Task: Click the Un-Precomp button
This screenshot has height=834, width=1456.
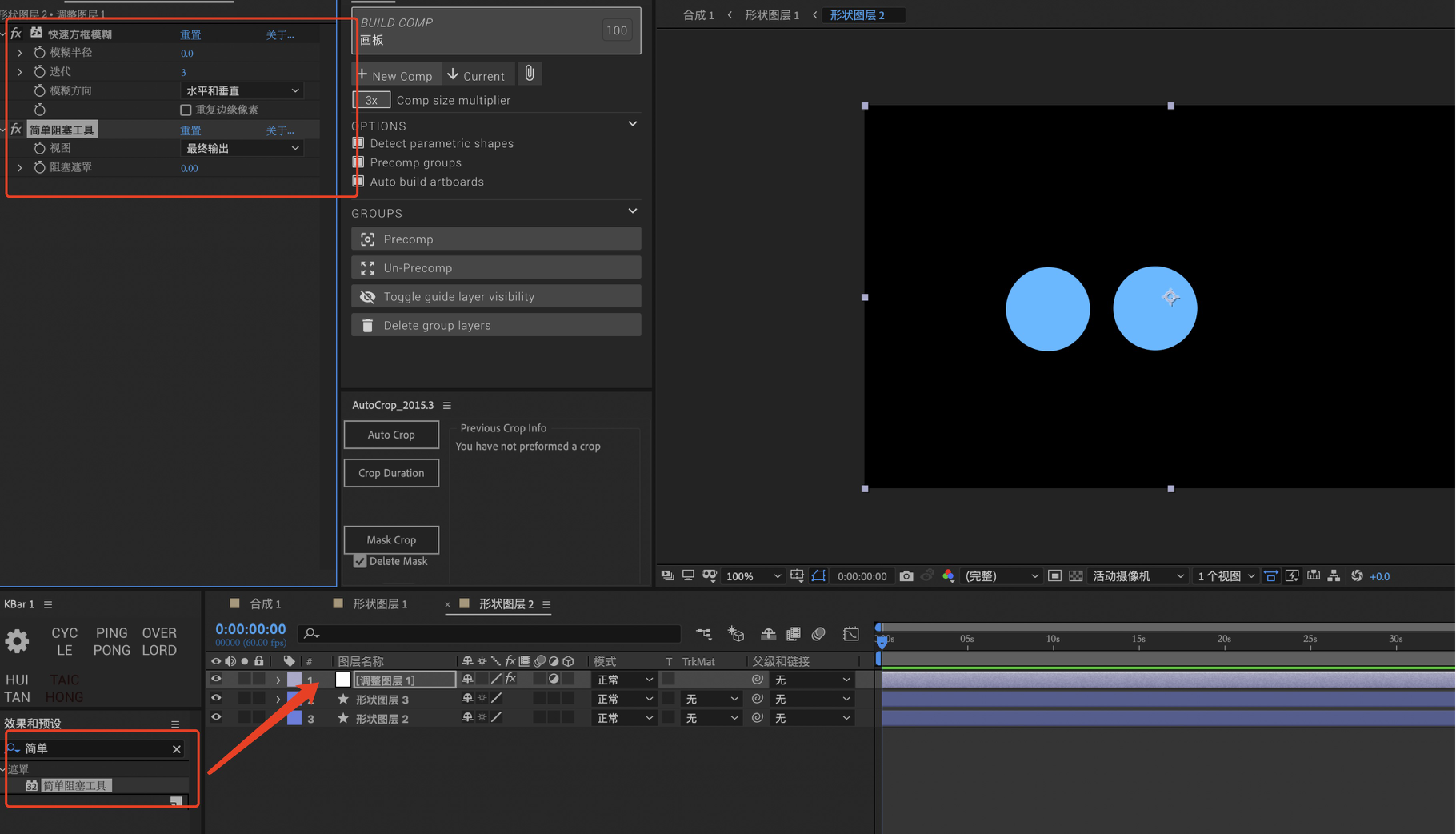Action: pyautogui.click(x=496, y=267)
